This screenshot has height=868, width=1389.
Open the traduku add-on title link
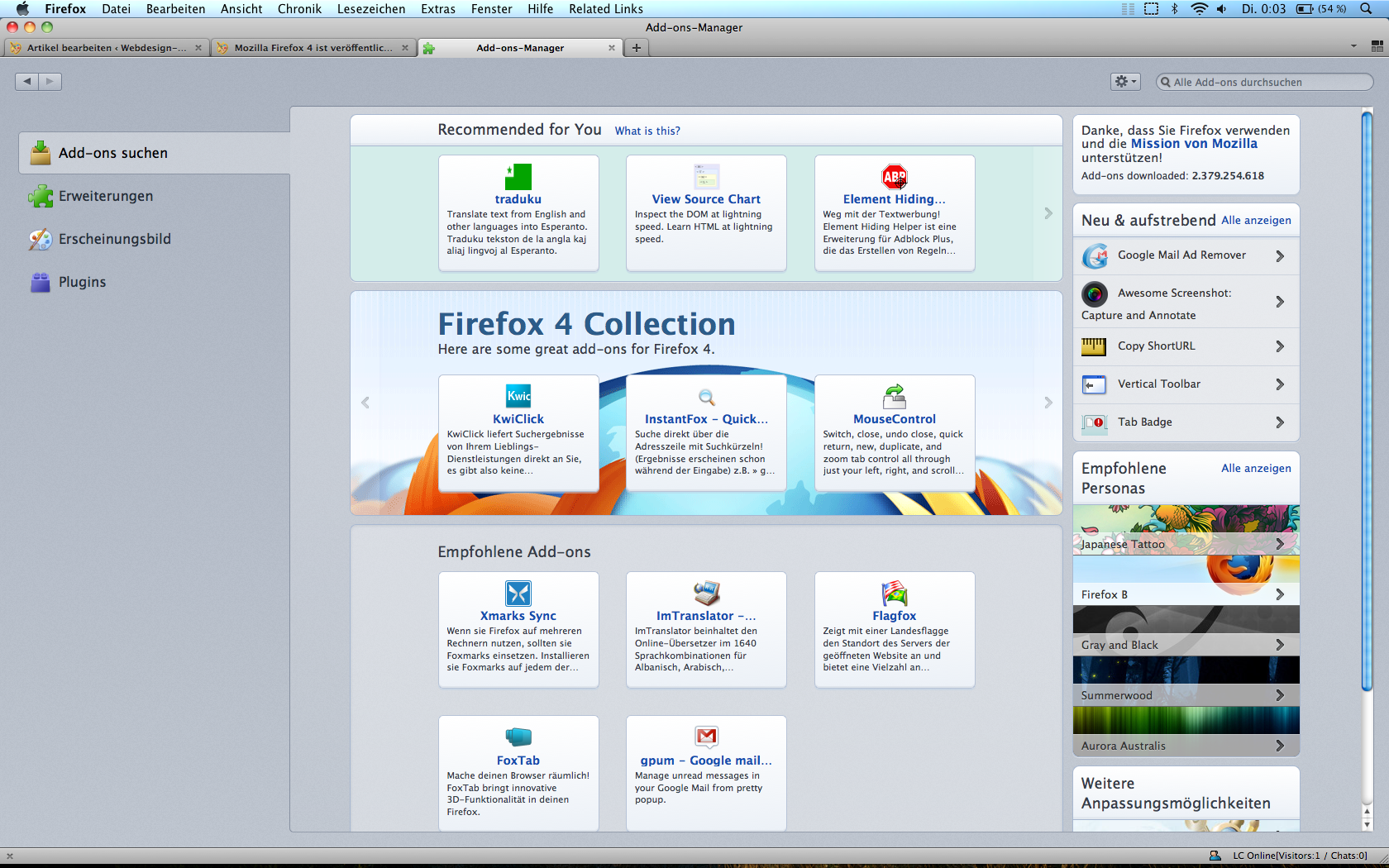pos(518,199)
